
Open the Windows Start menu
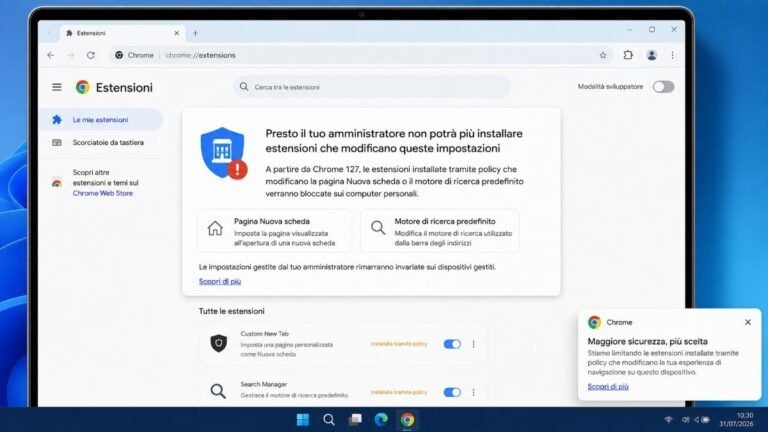tap(303, 420)
